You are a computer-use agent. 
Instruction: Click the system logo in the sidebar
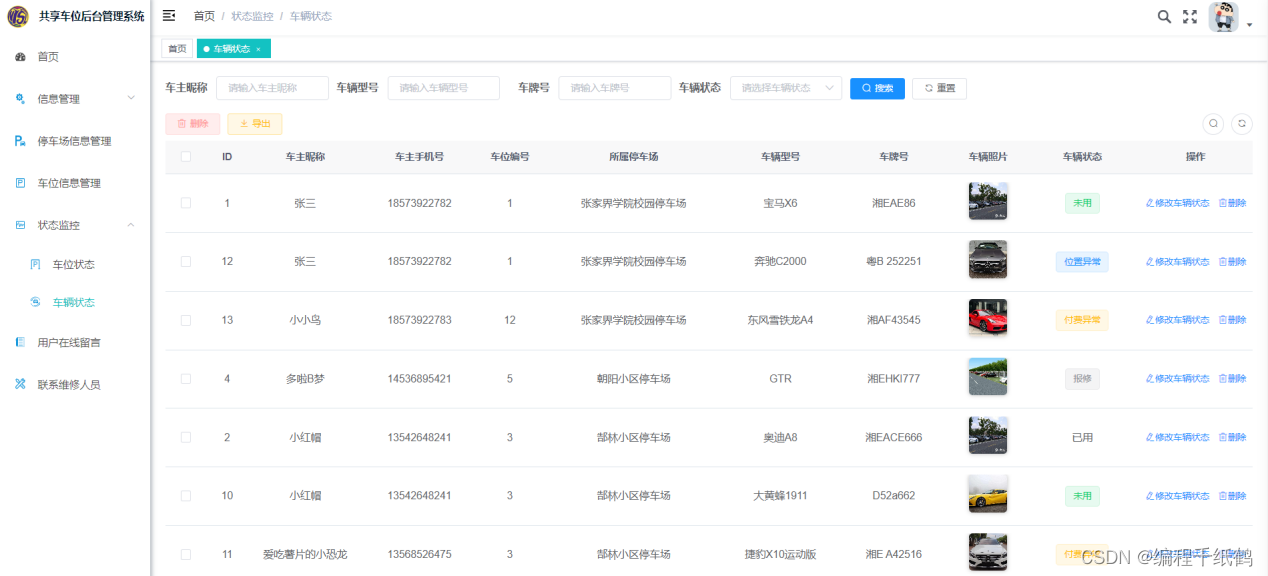click(18, 16)
